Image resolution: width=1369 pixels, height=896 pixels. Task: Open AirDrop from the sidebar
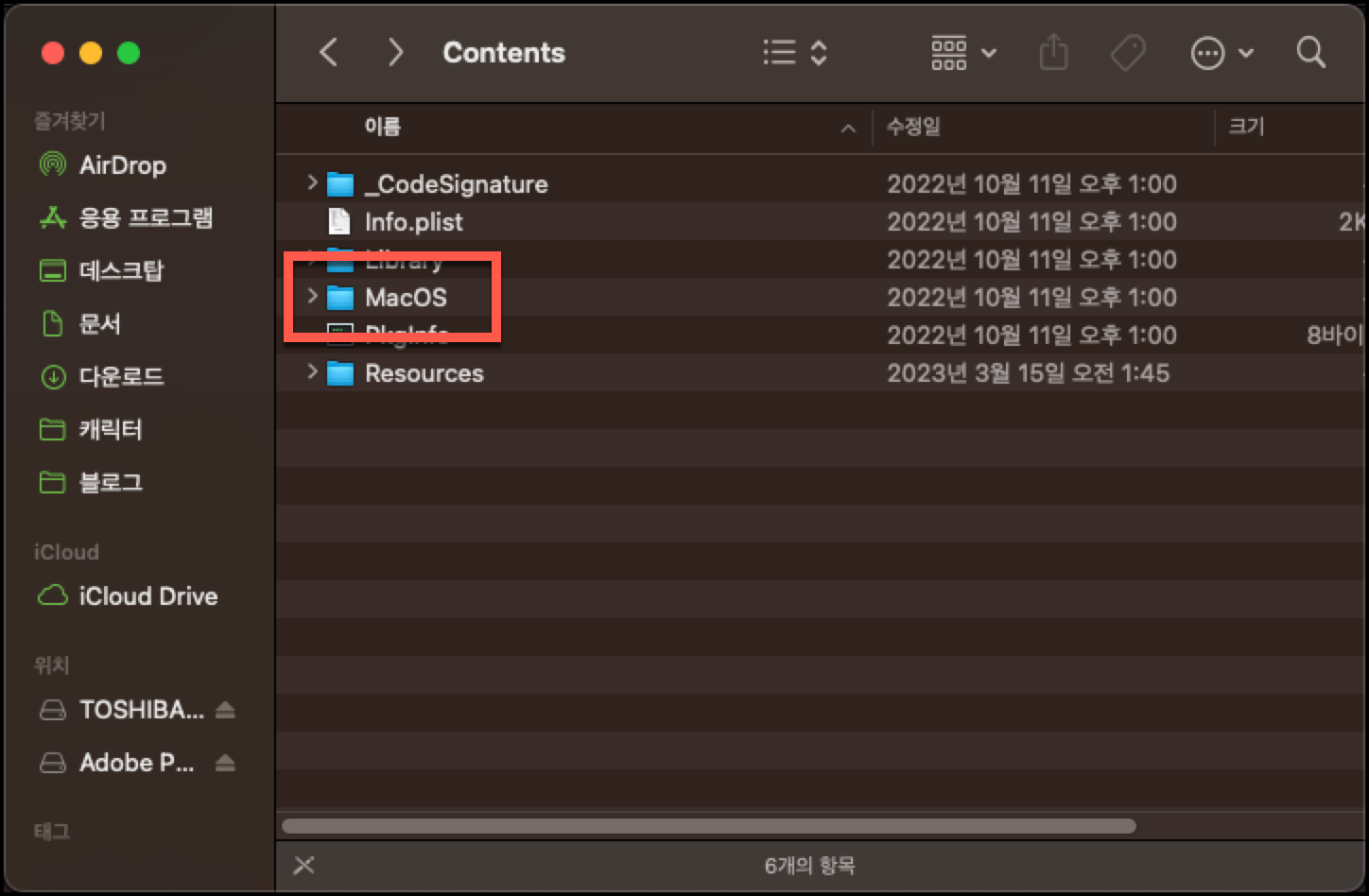121,165
